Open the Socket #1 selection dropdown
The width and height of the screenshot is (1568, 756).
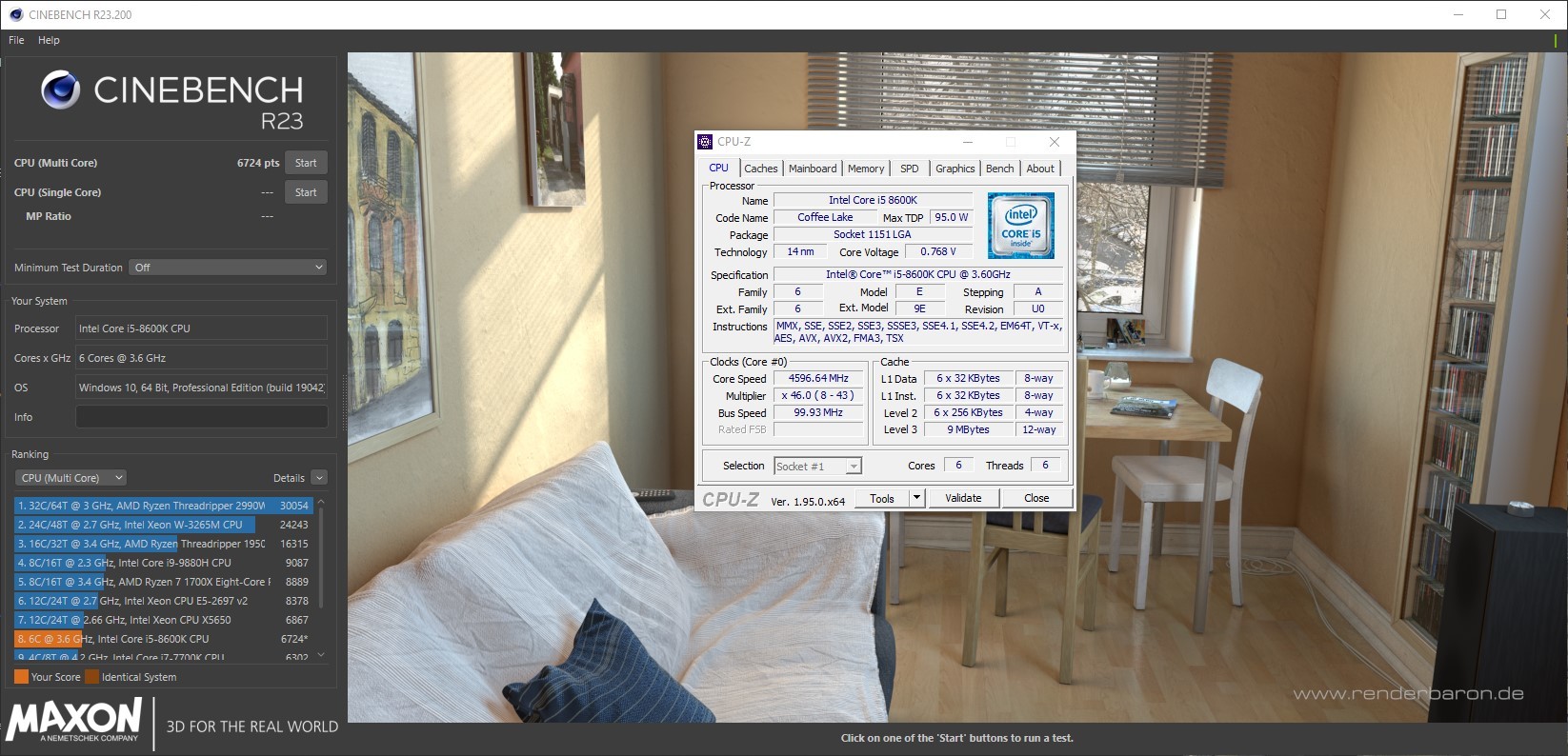[x=817, y=466]
